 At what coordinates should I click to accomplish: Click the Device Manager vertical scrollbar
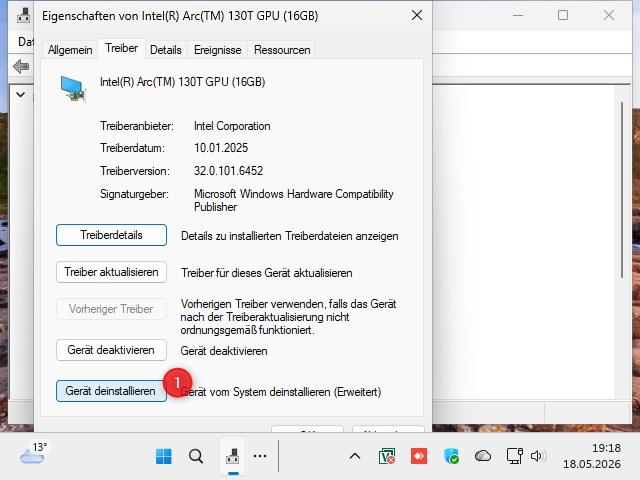(622, 190)
